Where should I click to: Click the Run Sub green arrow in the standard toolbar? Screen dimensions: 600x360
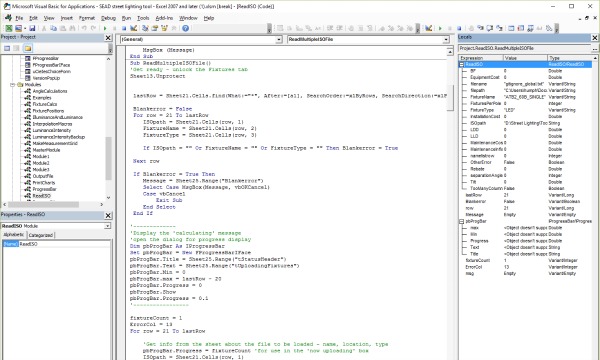(105, 28)
